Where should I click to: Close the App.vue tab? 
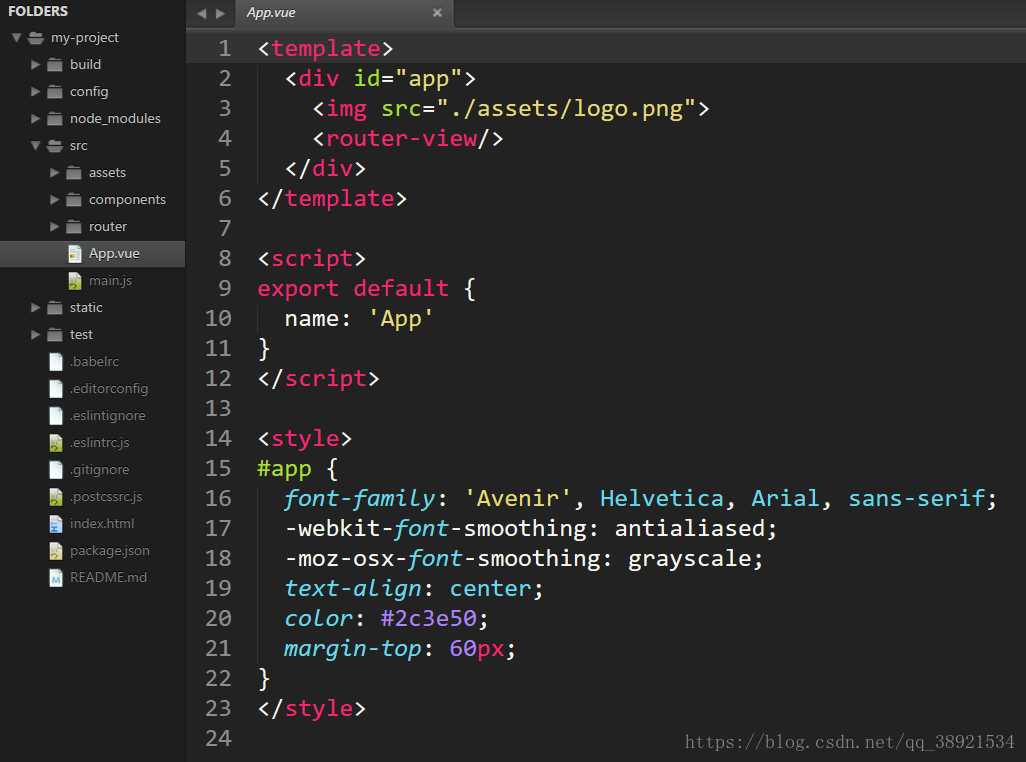tap(437, 13)
